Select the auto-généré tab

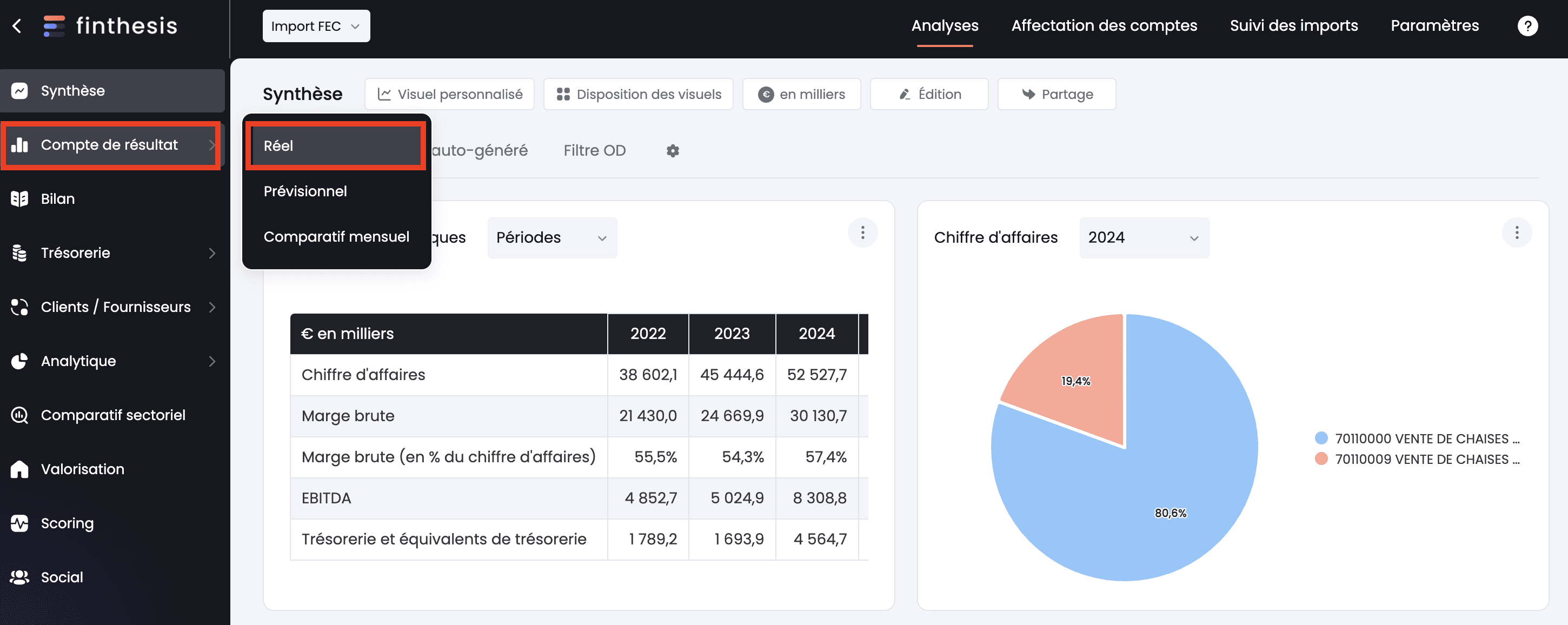[480, 151]
